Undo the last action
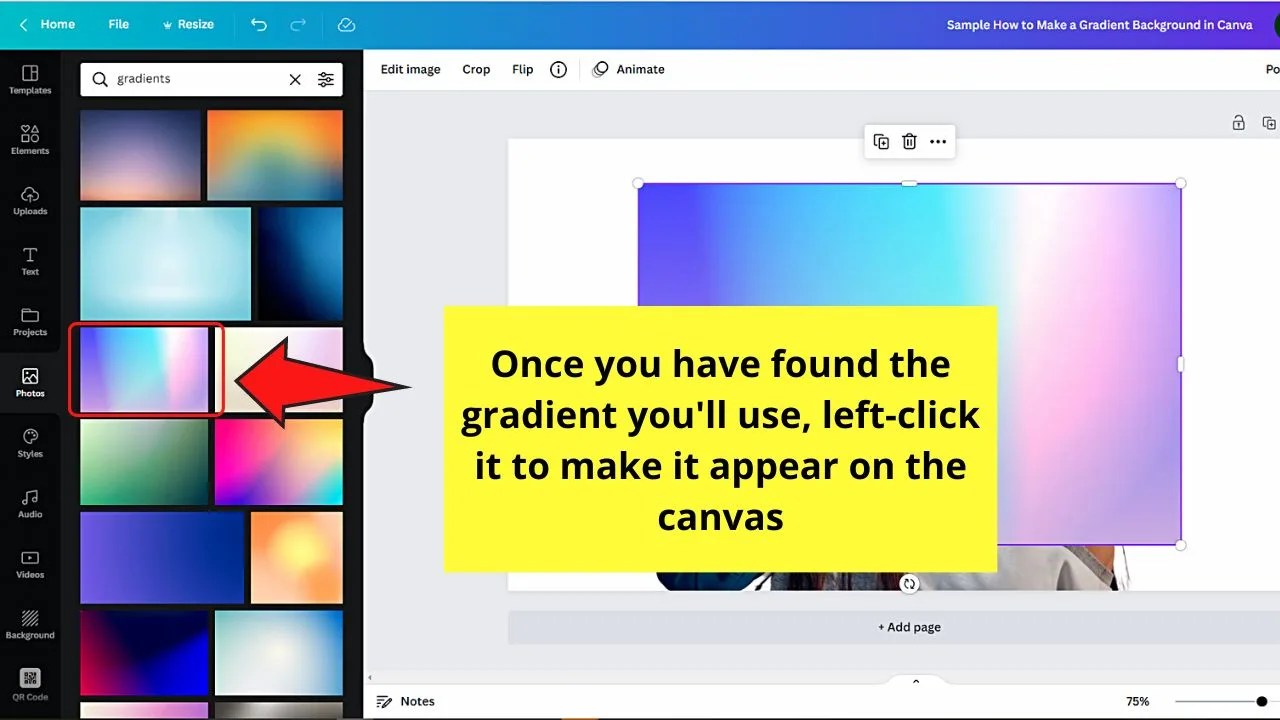Screen dimensions: 1280x720 point(258,24)
